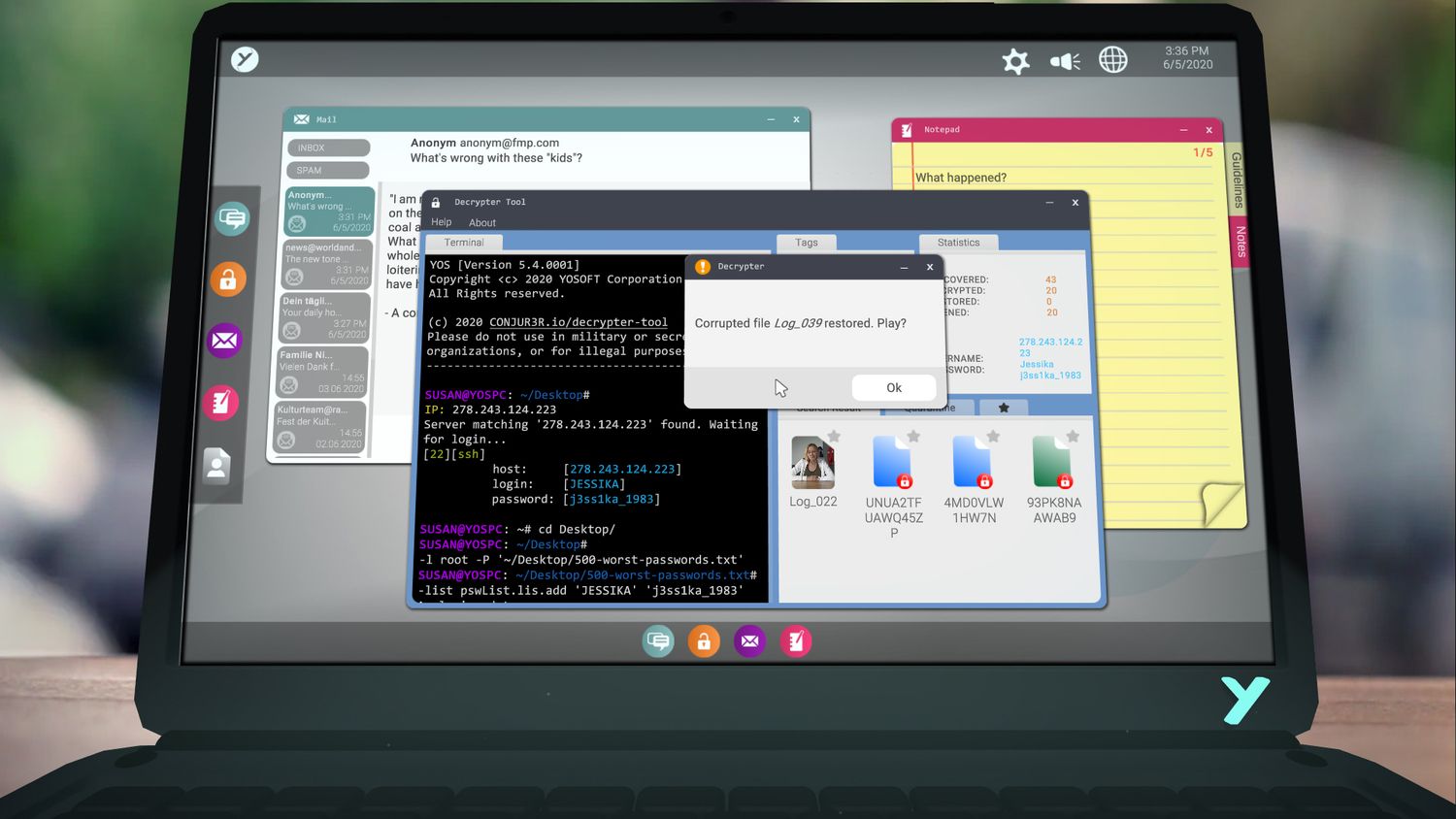Toggle favorite star on UNUA2TFUAWQ45ZP file

913,437
